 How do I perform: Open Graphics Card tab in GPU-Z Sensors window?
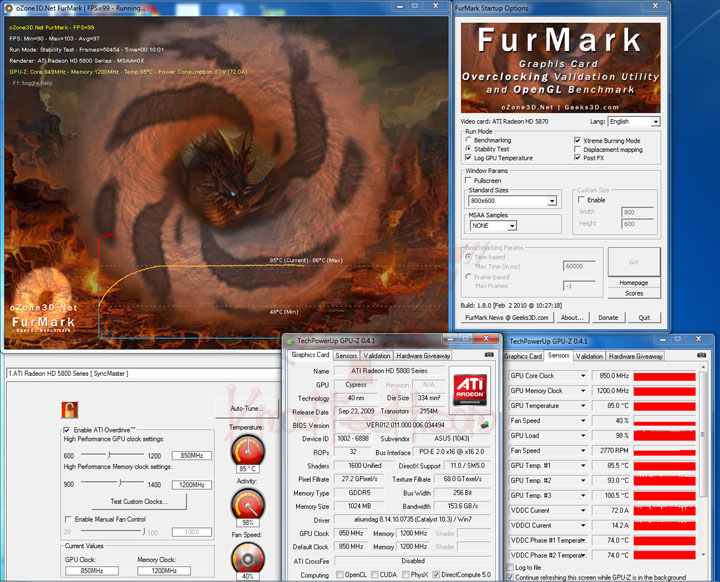523,356
